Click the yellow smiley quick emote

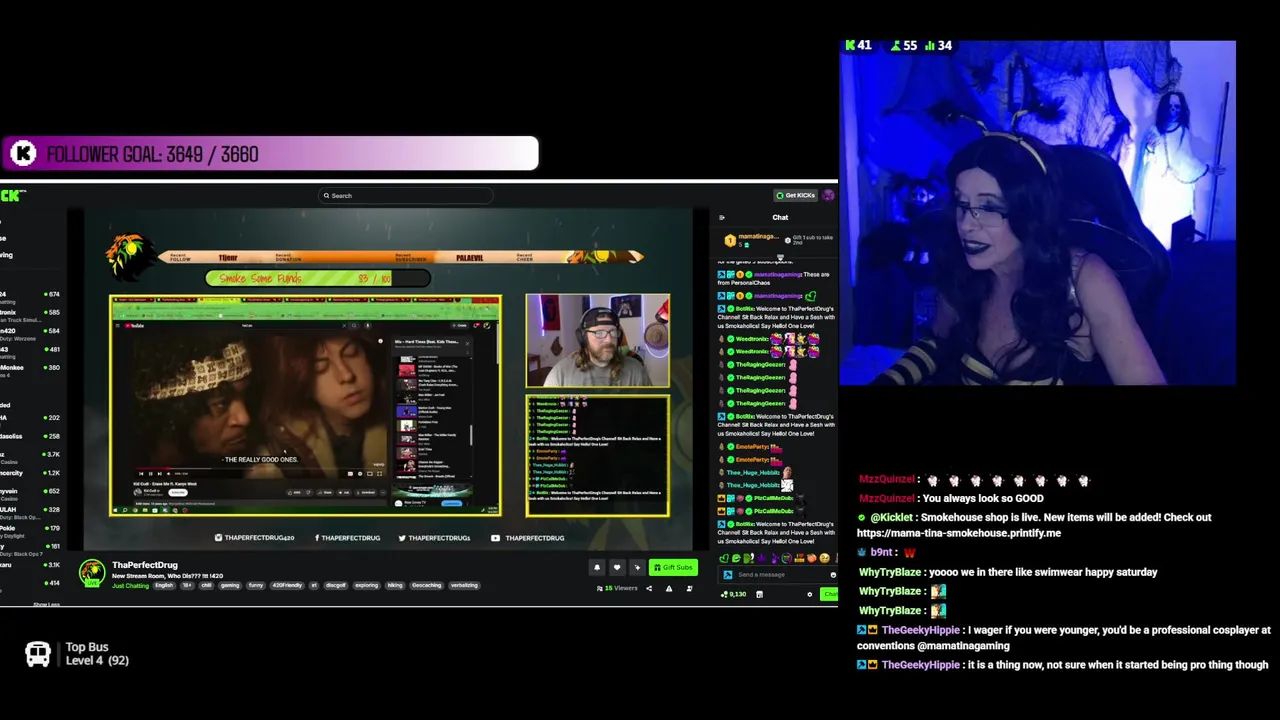coord(824,559)
